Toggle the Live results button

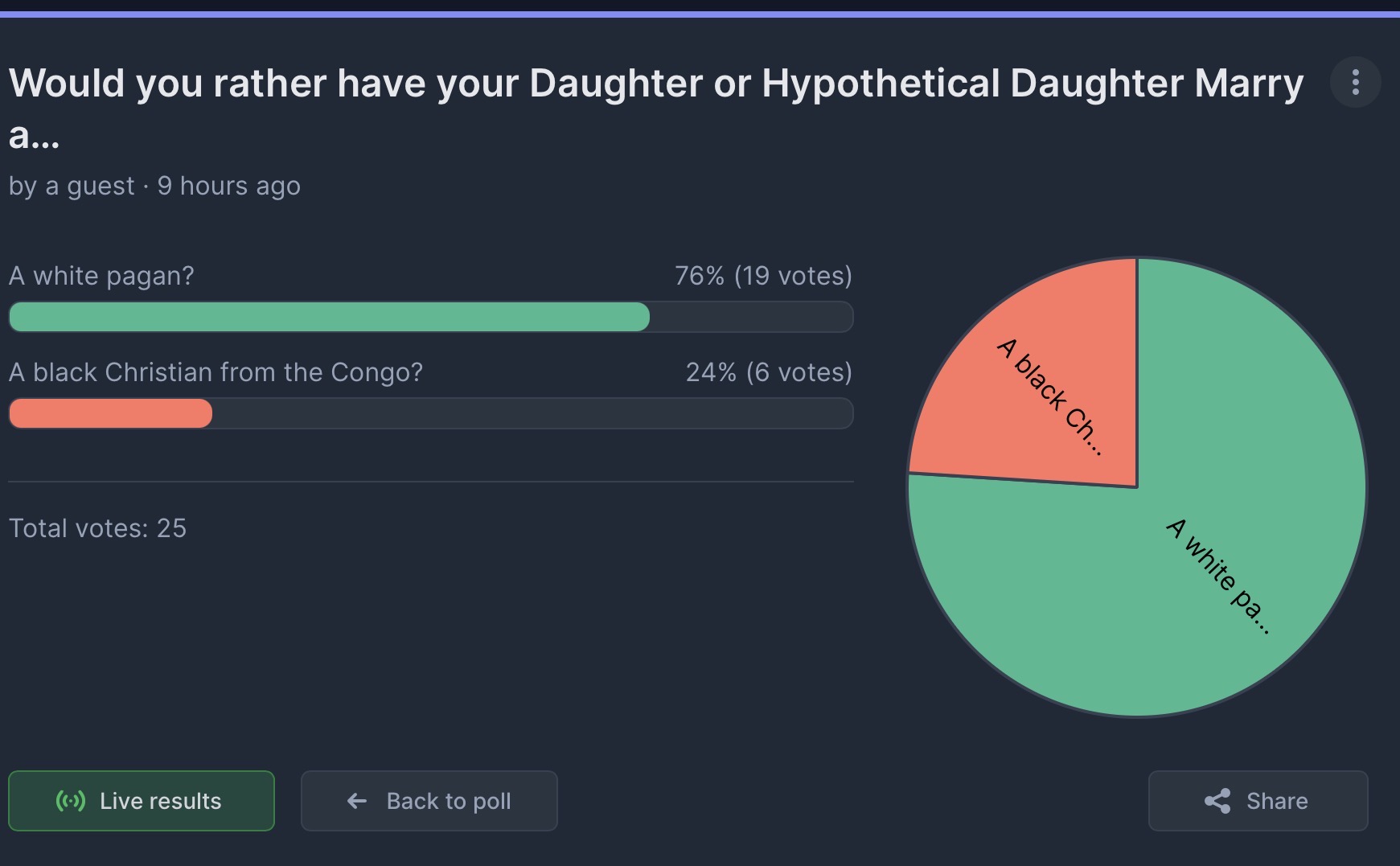coord(142,801)
